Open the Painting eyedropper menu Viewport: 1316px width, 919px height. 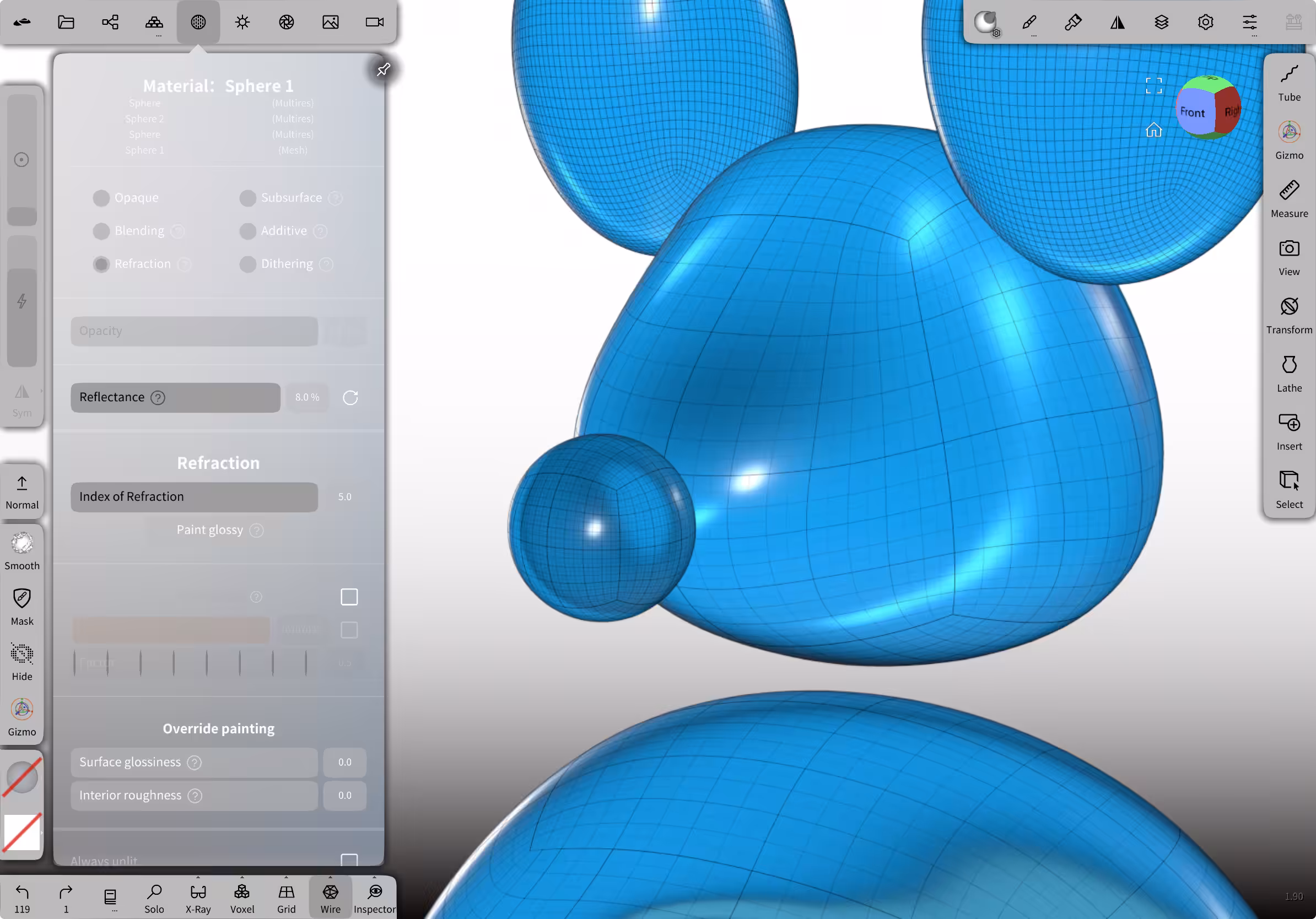click(x=1074, y=22)
